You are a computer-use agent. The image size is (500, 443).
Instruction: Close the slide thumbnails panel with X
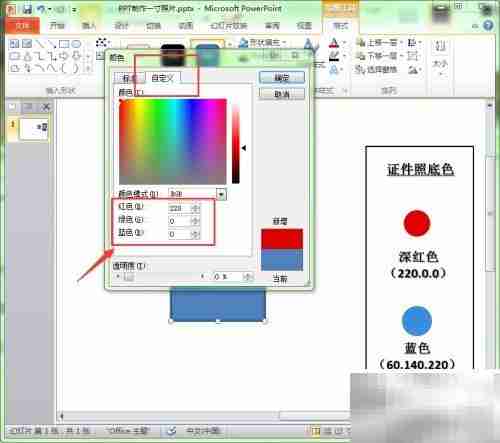point(46,107)
